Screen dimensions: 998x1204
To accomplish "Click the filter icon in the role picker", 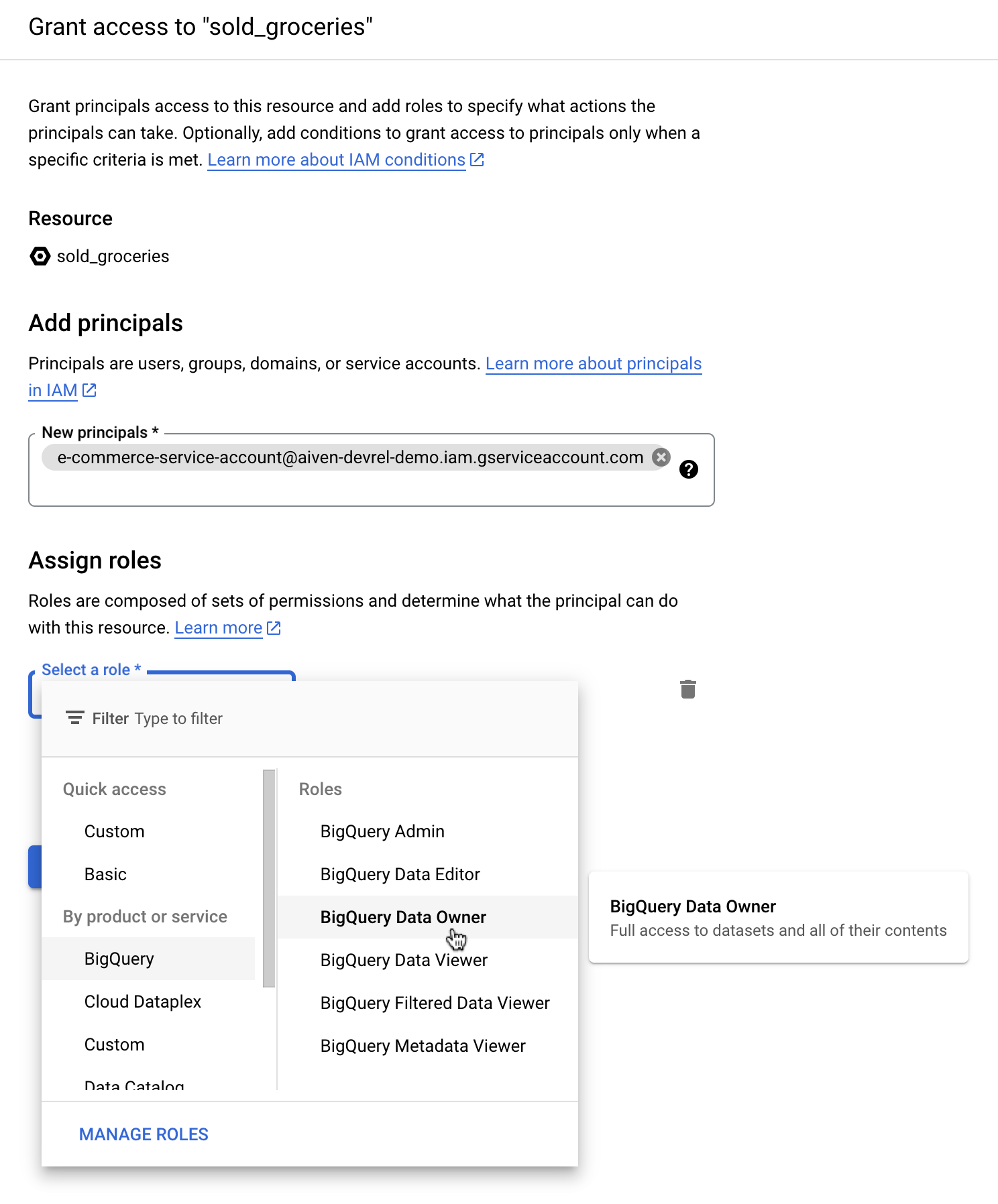I will pyautogui.click(x=74, y=718).
